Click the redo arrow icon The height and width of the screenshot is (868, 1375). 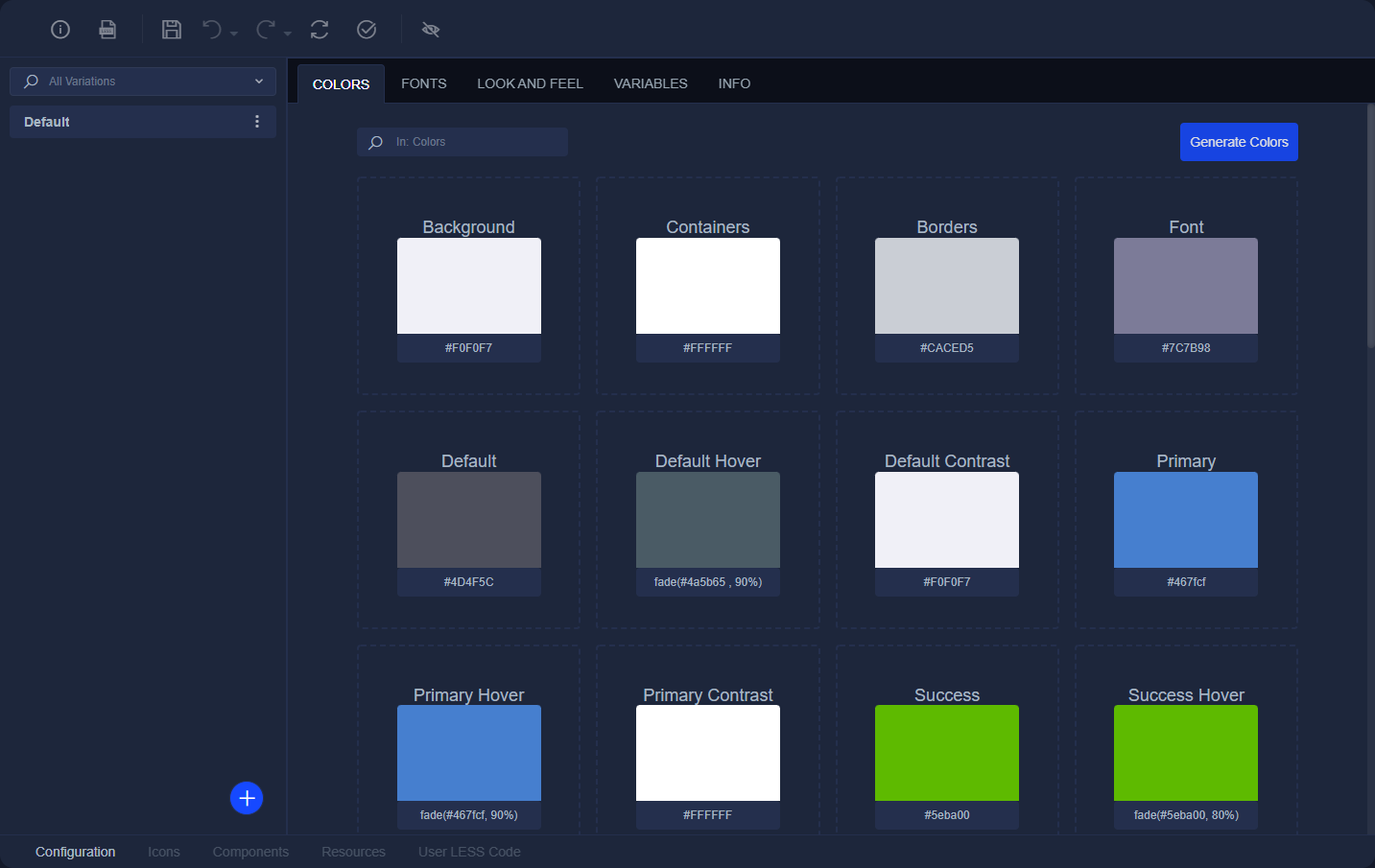(266, 30)
